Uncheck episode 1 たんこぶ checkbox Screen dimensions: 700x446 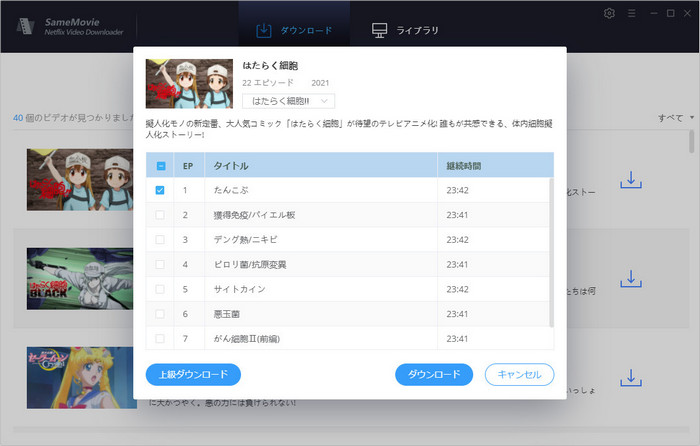pos(161,189)
